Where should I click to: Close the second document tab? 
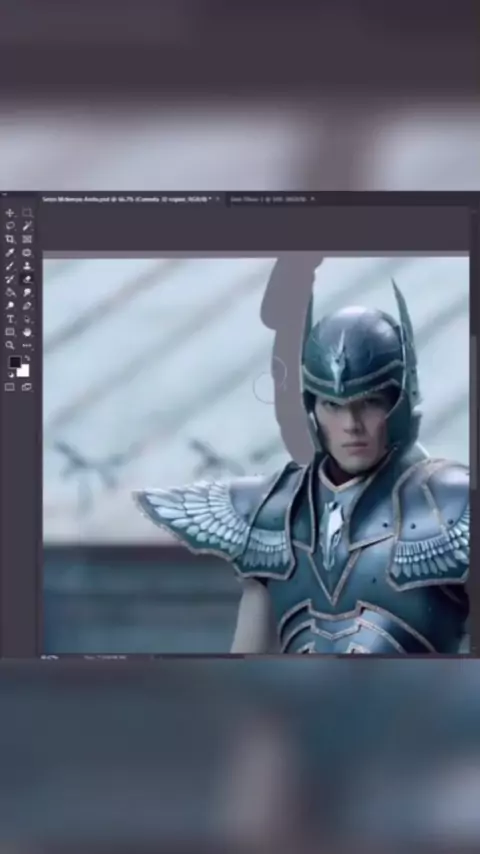(312, 199)
